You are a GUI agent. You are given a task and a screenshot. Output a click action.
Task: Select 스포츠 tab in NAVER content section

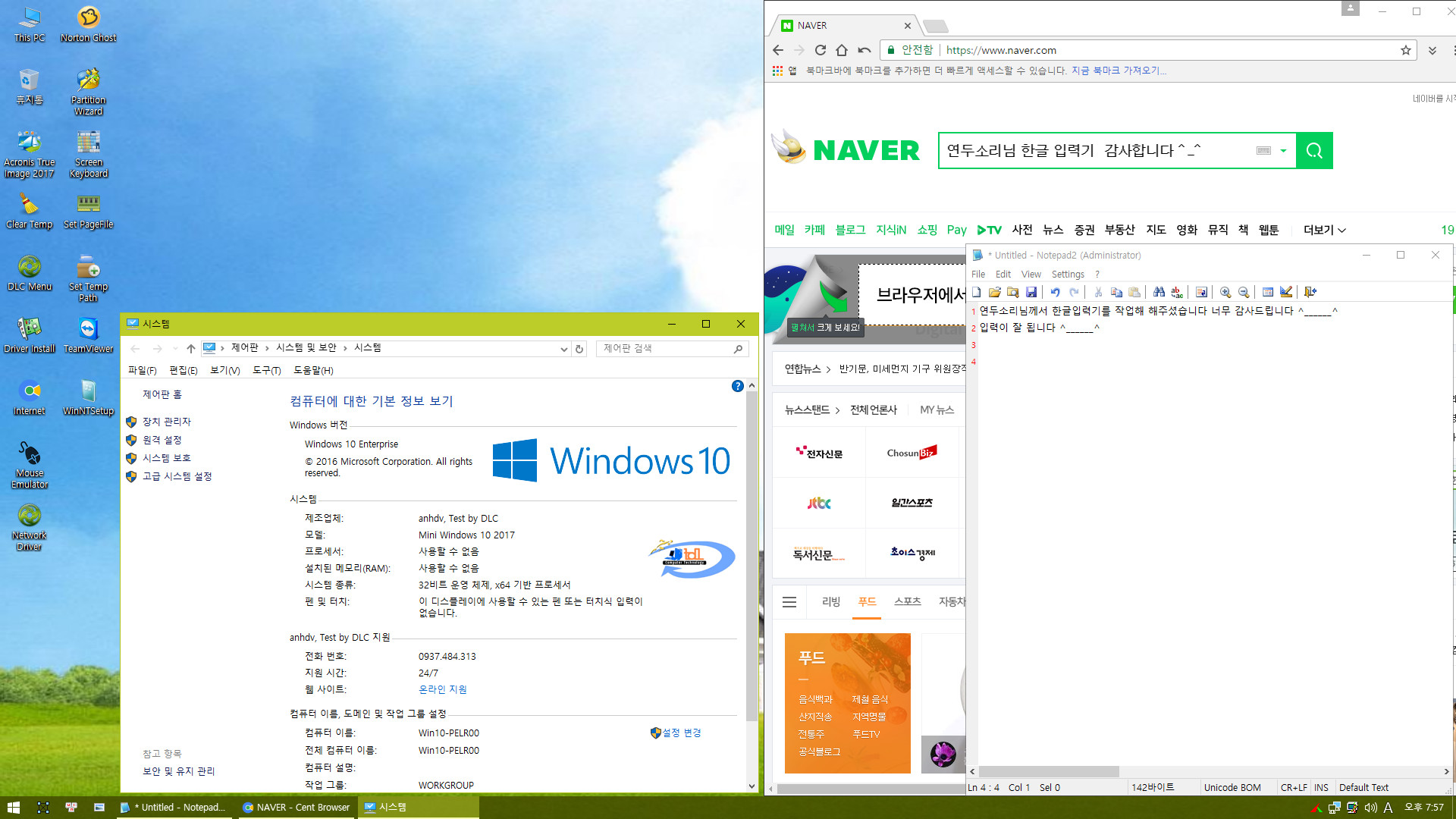tap(907, 601)
